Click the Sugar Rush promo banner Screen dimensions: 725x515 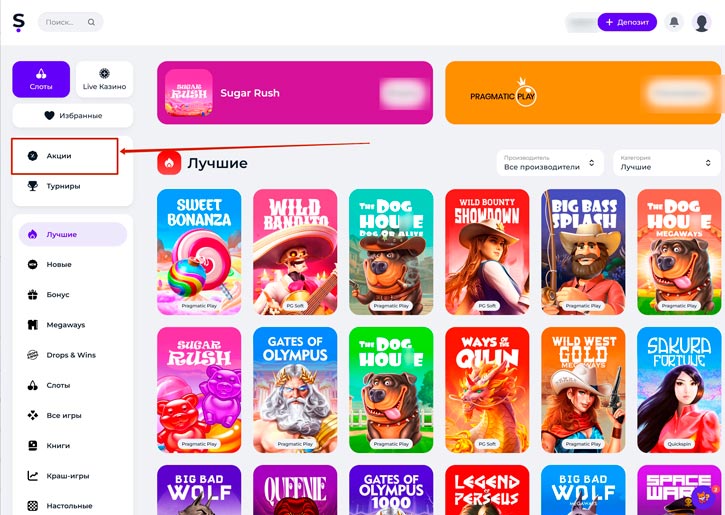click(x=295, y=92)
